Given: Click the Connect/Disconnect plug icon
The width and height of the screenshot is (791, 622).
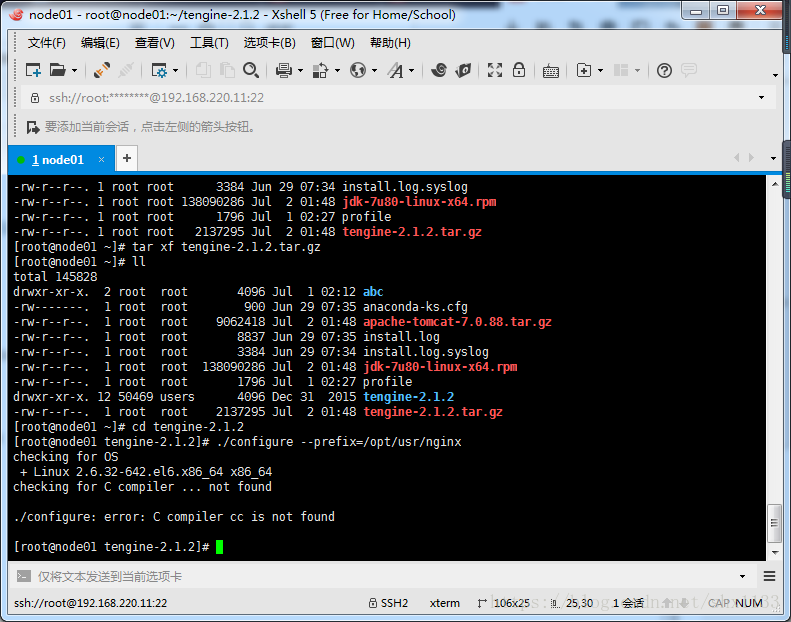Looking at the screenshot, I should point(102,70).
